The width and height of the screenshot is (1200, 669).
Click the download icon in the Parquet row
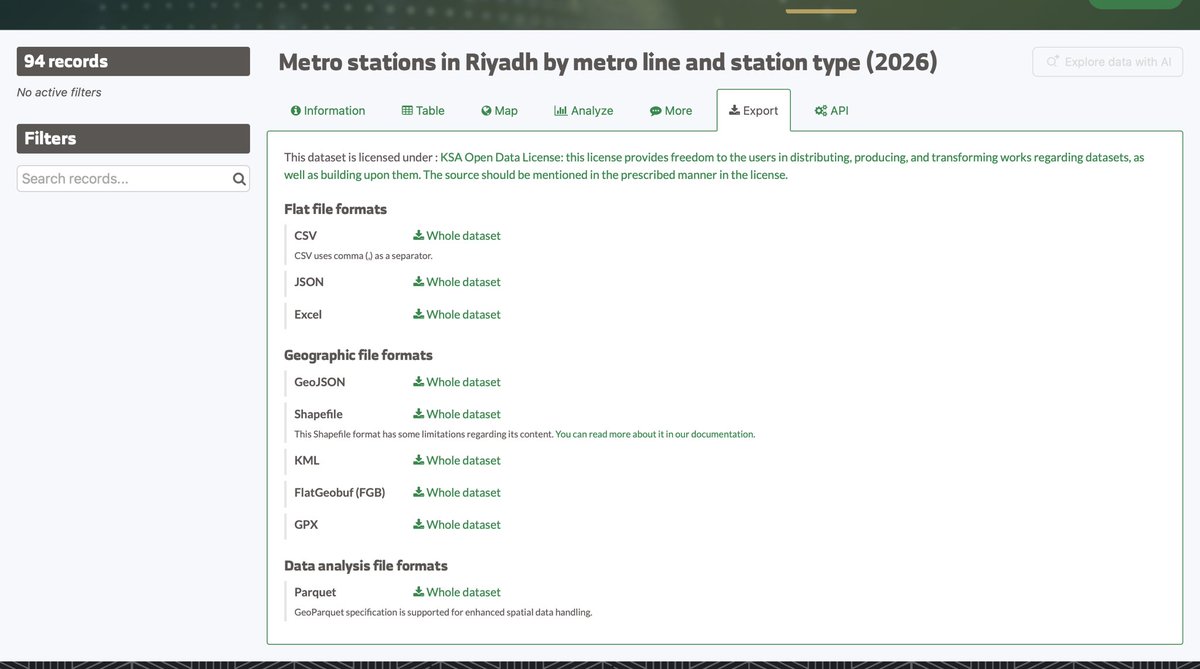click(x=419, y=592)
